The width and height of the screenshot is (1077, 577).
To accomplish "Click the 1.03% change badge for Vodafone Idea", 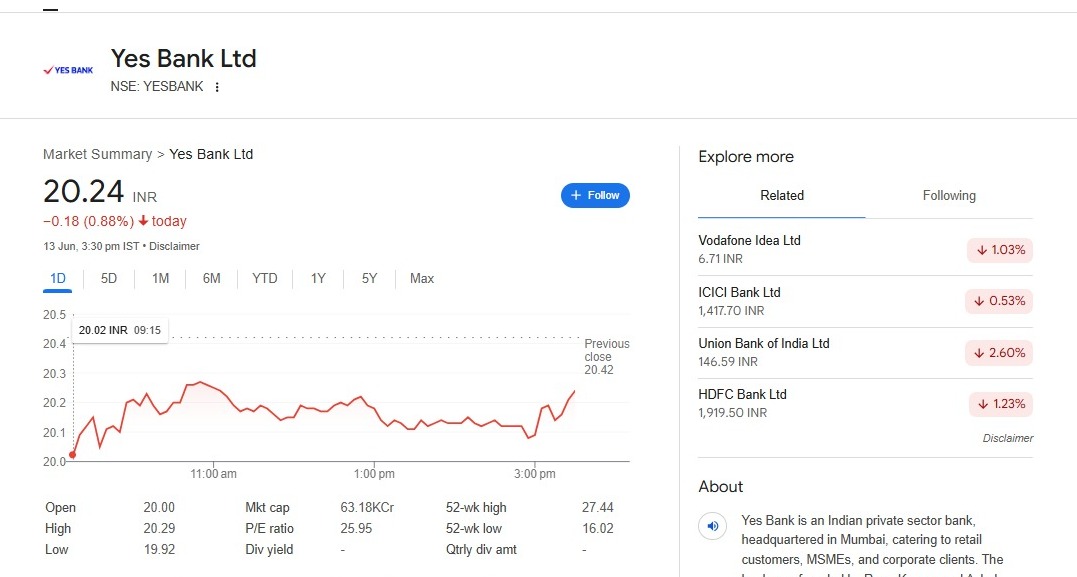I will click(x=1000, y=250).
